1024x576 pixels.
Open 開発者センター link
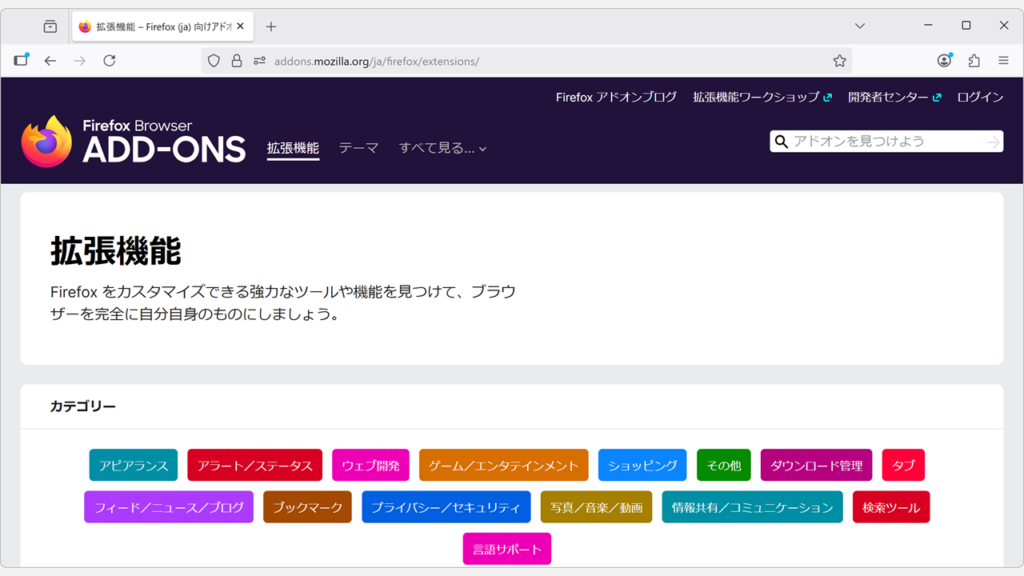pos(894,97)
